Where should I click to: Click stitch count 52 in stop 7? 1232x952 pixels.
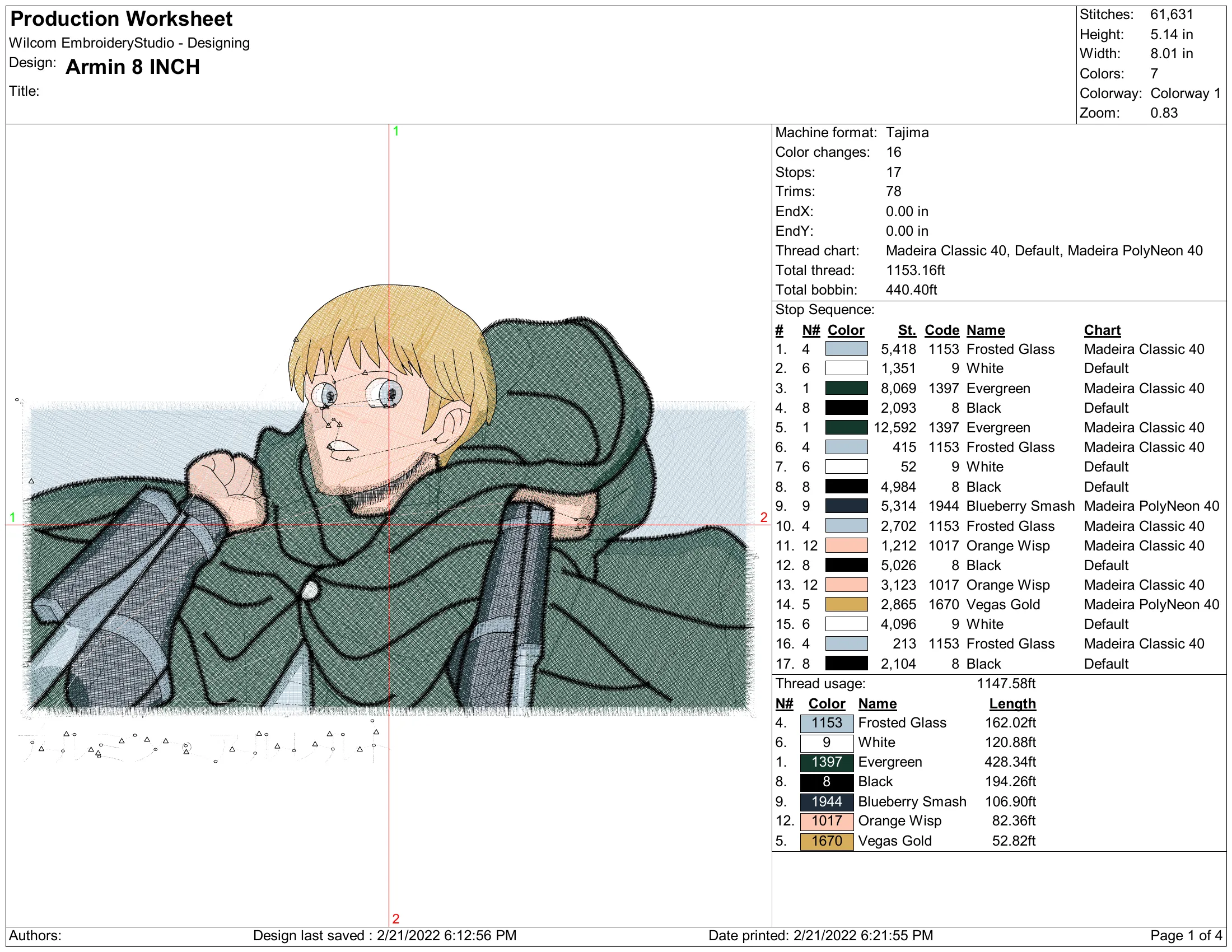908,467
